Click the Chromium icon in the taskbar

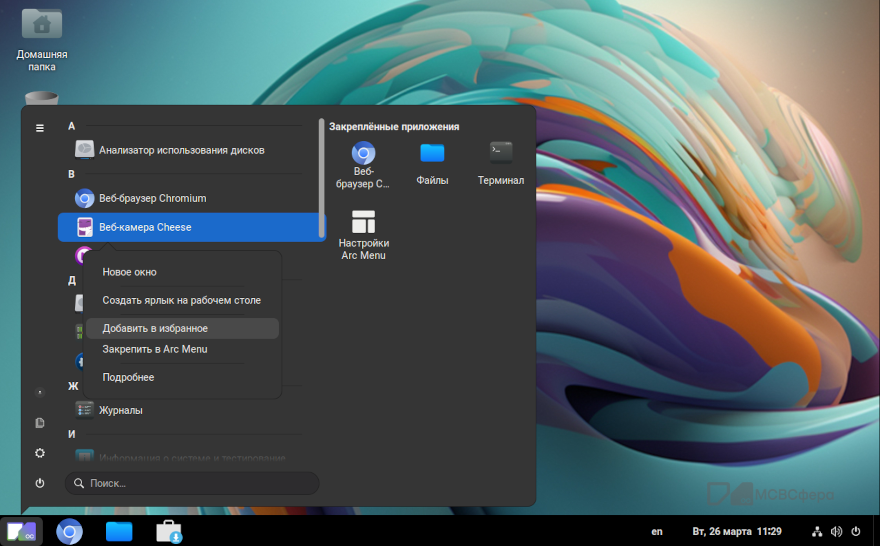point(69,532)
